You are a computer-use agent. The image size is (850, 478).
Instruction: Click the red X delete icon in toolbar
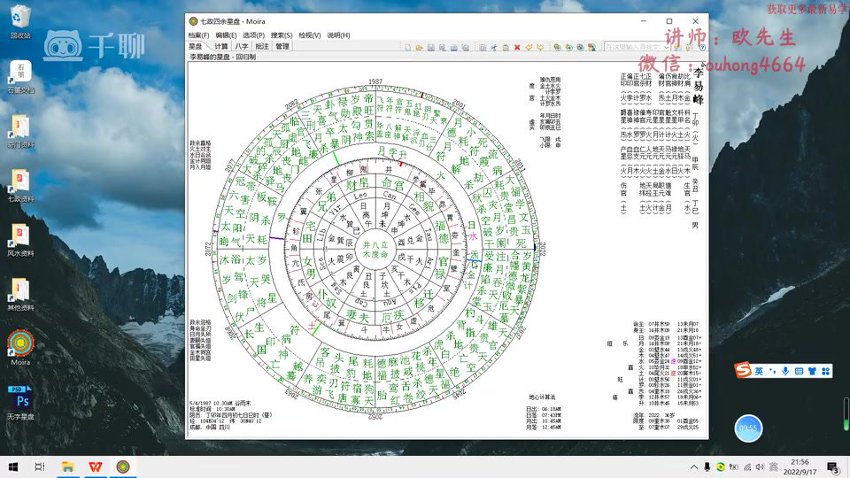click(517, 47)
